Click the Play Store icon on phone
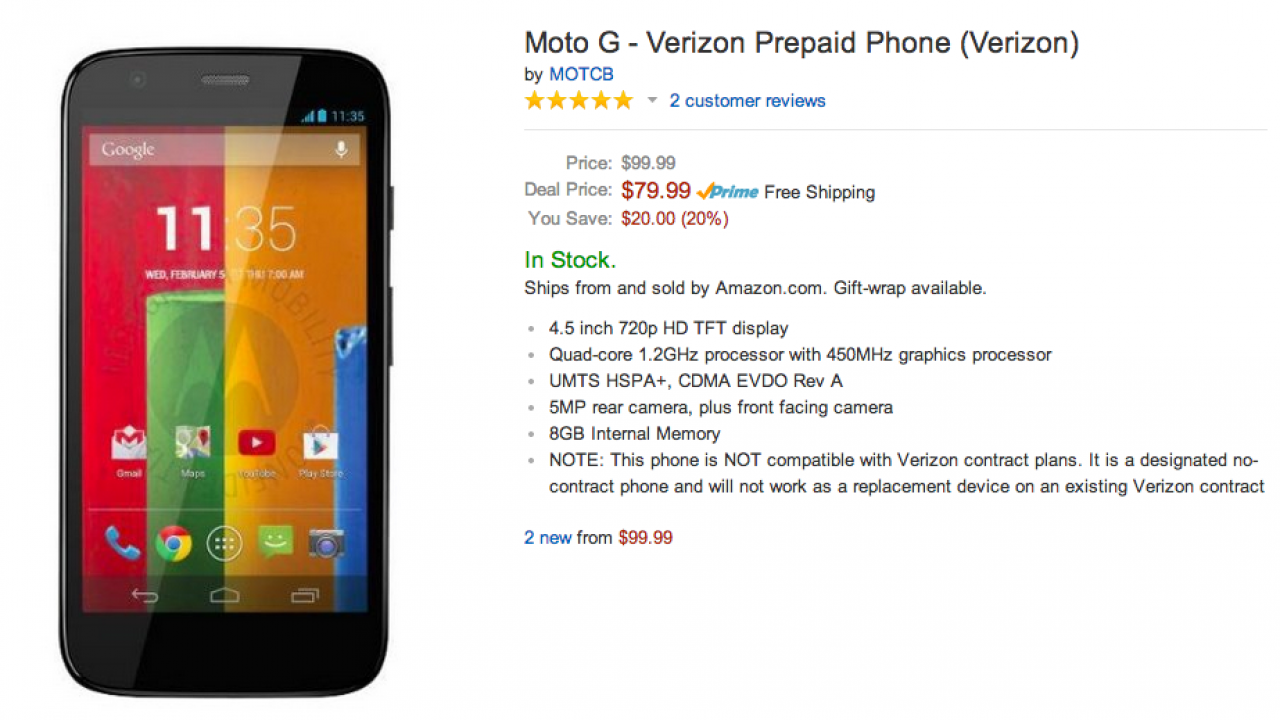The image size is (1280, 720). pyautogui.click(x=321, y=443)
